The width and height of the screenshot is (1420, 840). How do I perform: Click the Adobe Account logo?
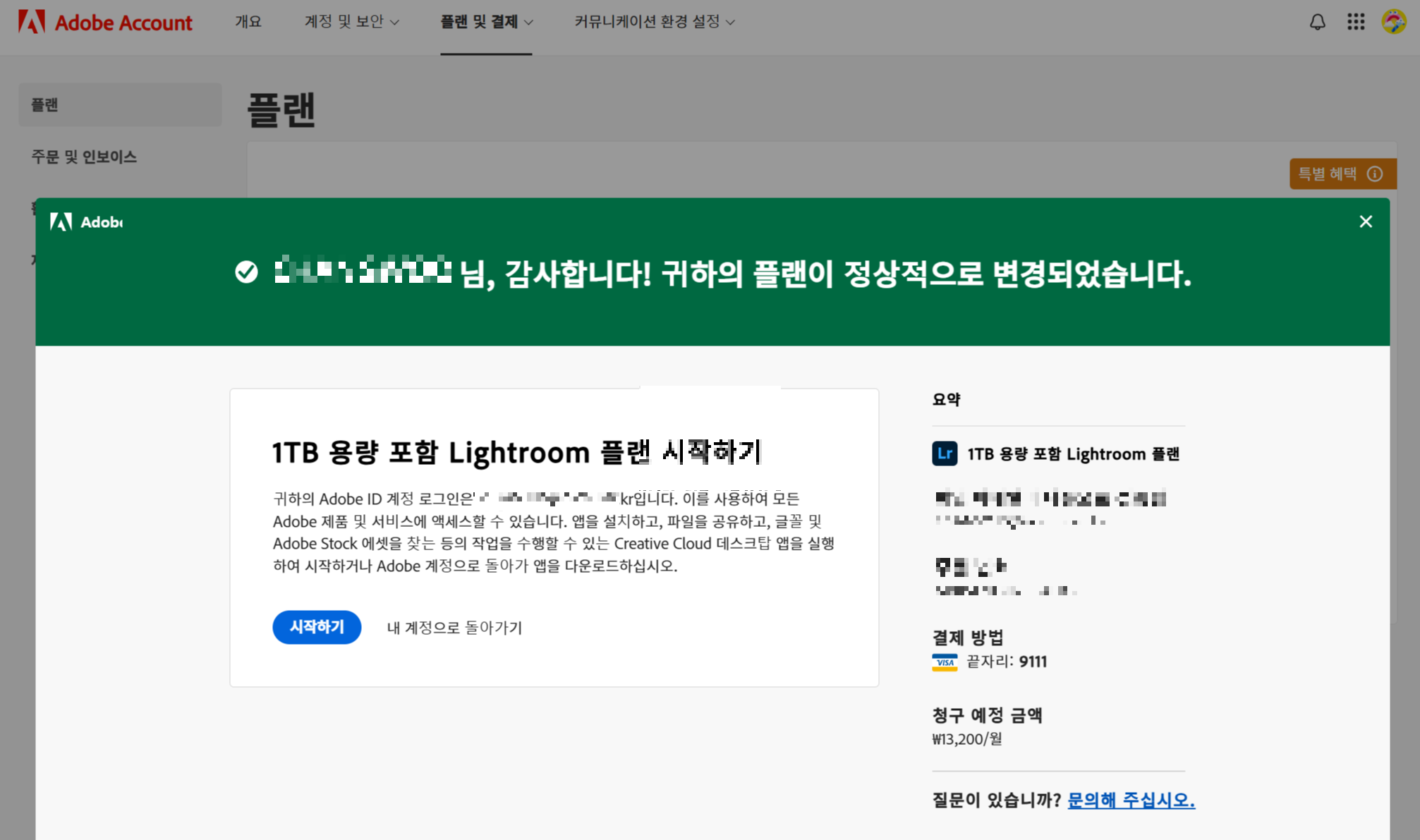click(x=105, y=23)
